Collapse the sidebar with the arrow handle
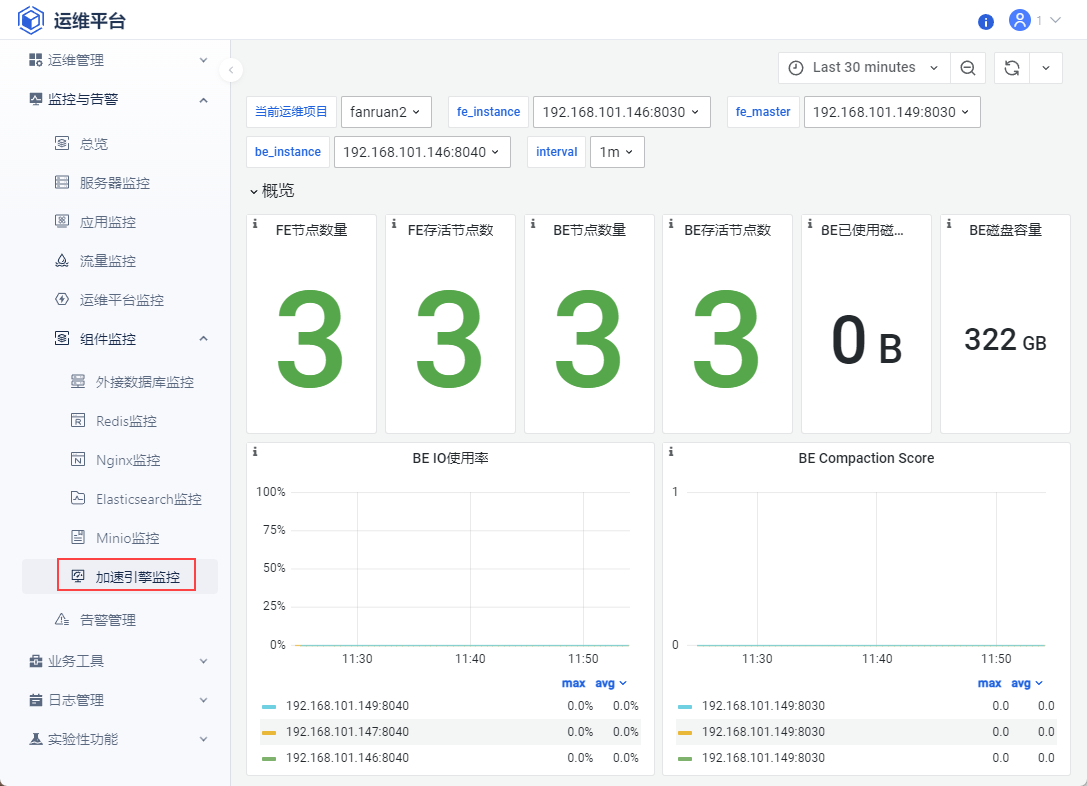This screenshot has height=786, width=1087. tap(231, 69)
